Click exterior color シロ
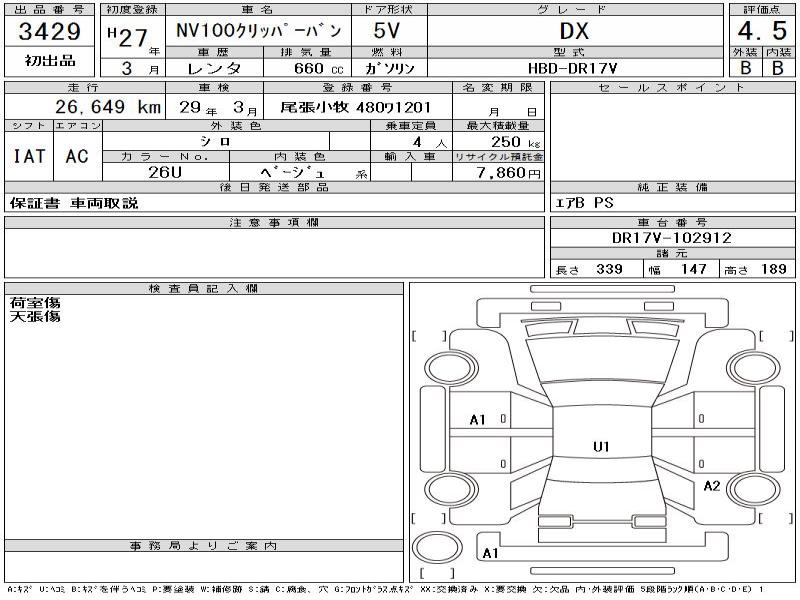This screenshot has height=600, width=800. tap(215, 141)
